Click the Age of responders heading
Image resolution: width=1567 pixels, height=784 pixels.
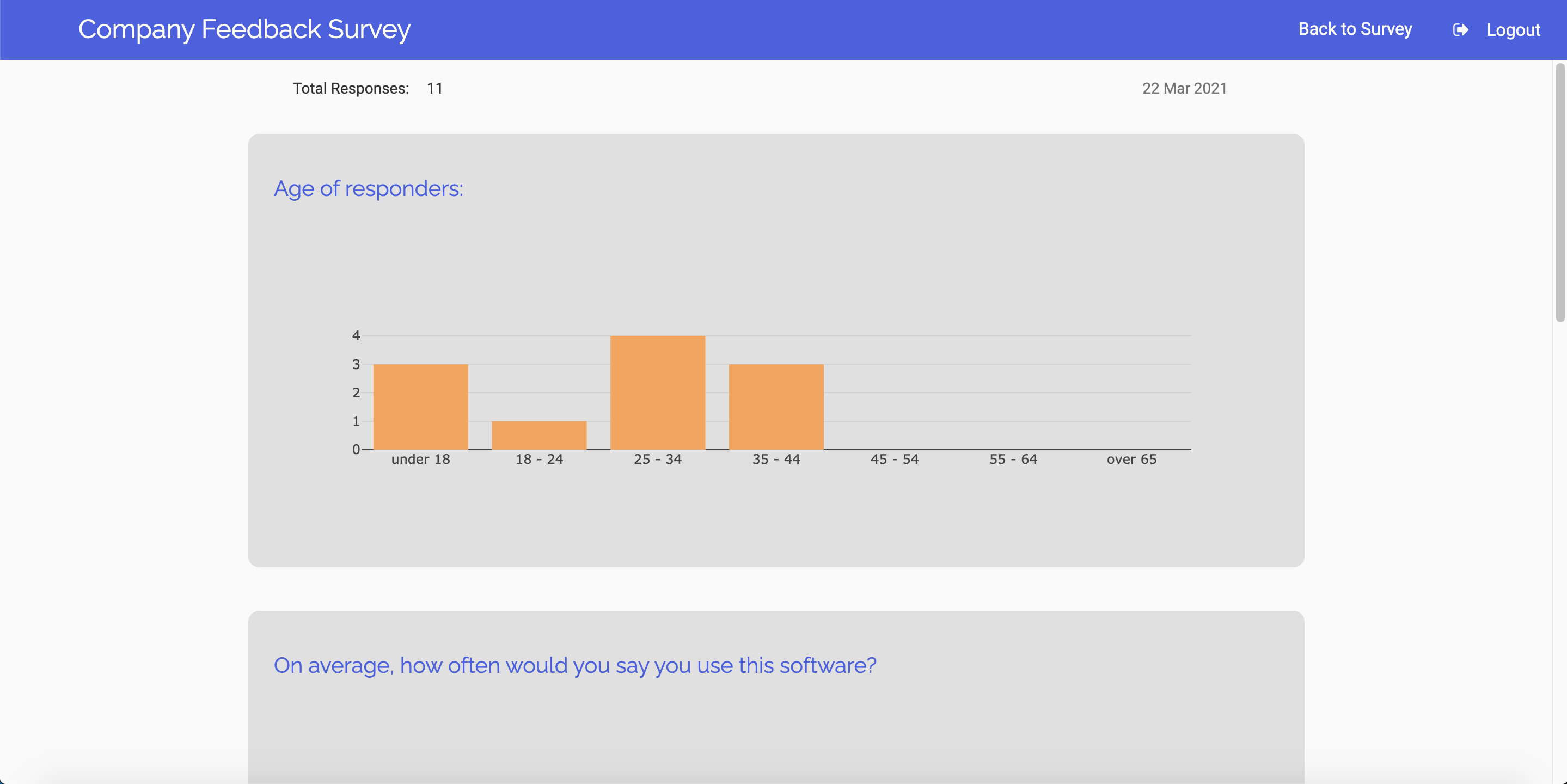click(x=368, y=188)
